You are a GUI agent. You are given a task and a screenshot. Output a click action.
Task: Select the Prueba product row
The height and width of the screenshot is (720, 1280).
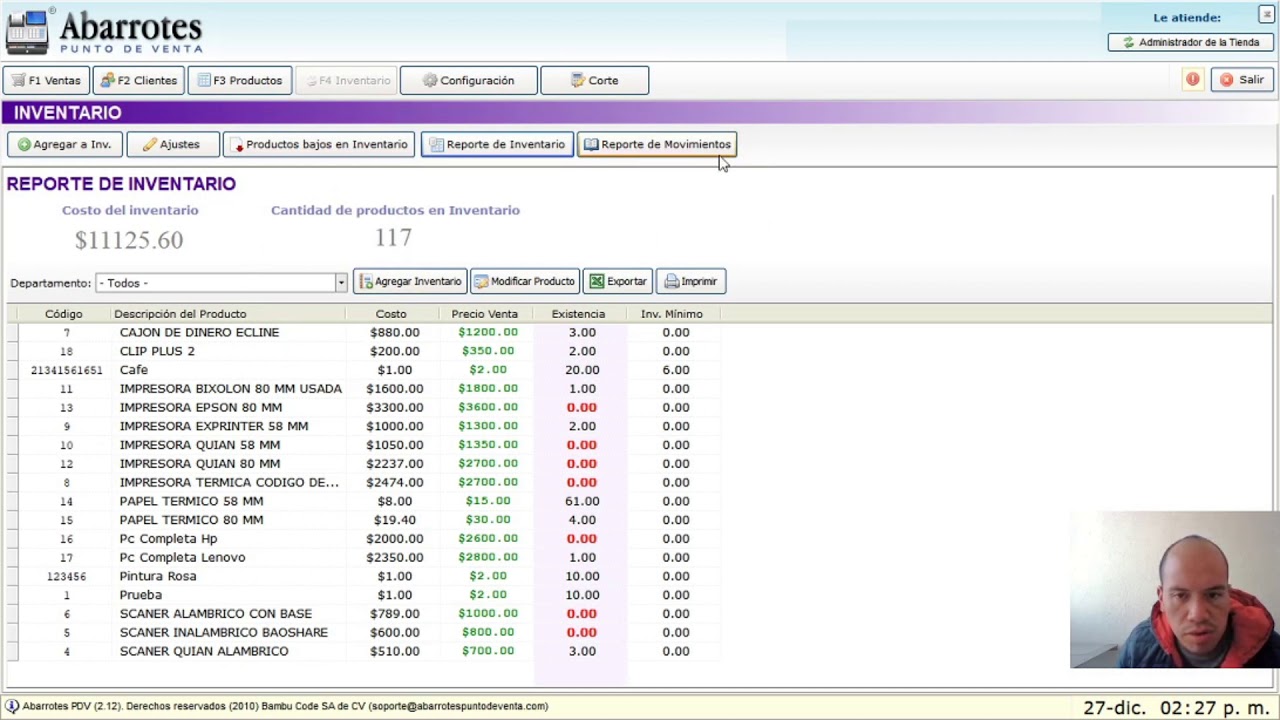coord(362,595)
